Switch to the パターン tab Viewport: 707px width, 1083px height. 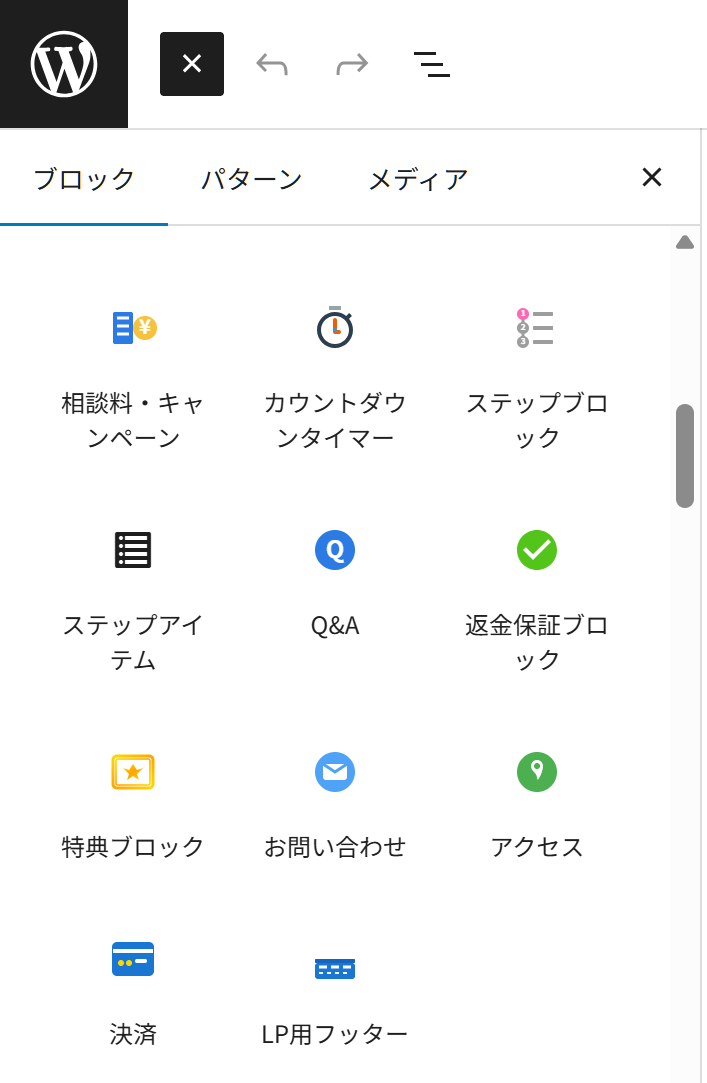click(252, 179)
